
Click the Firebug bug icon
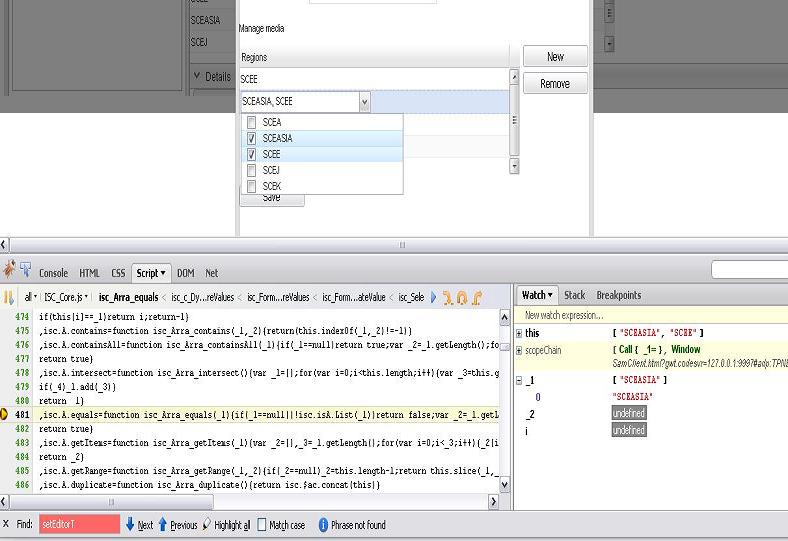[x=9, y=270]
